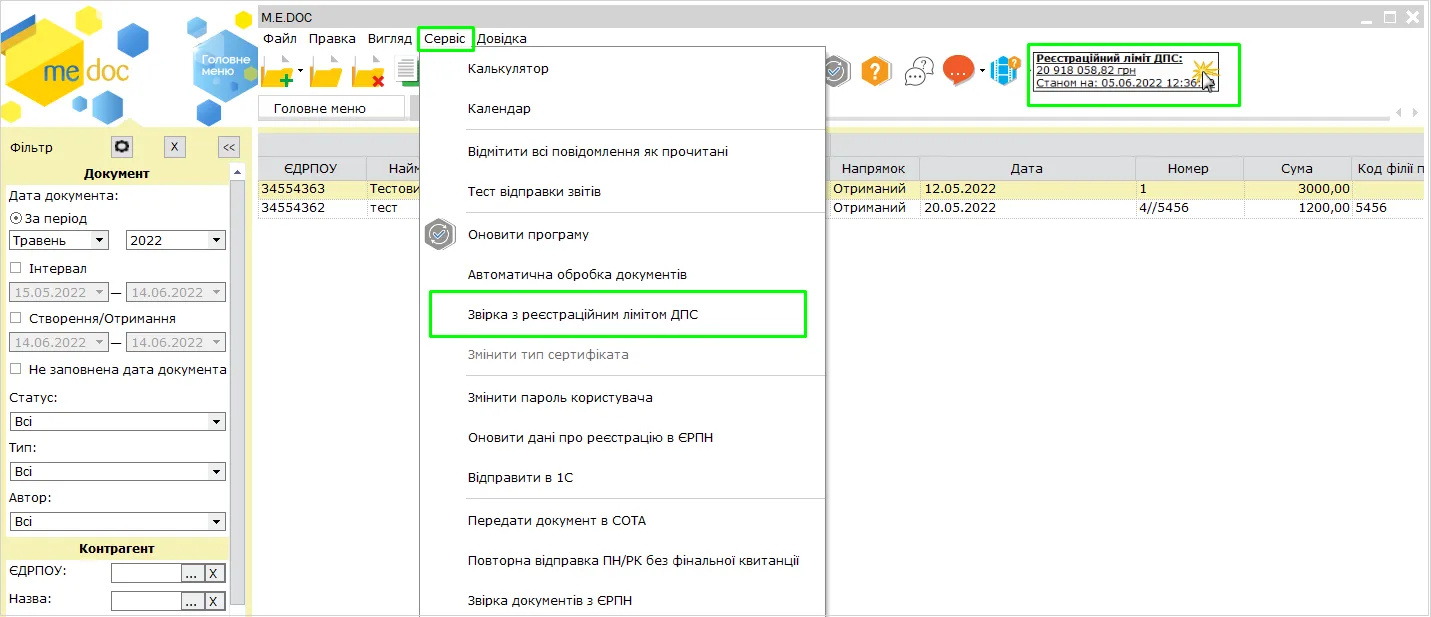Viewport: 1431px width, 617px height.
Task: Open the new-document folder icon dropdown arrow
Action: (300, 72)
